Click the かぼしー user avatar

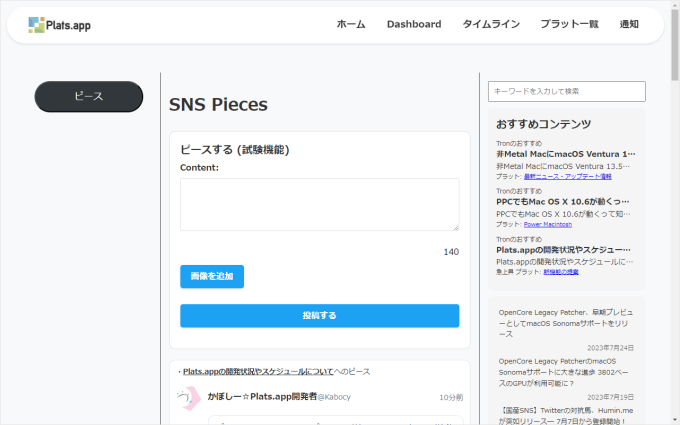(189, 398)
